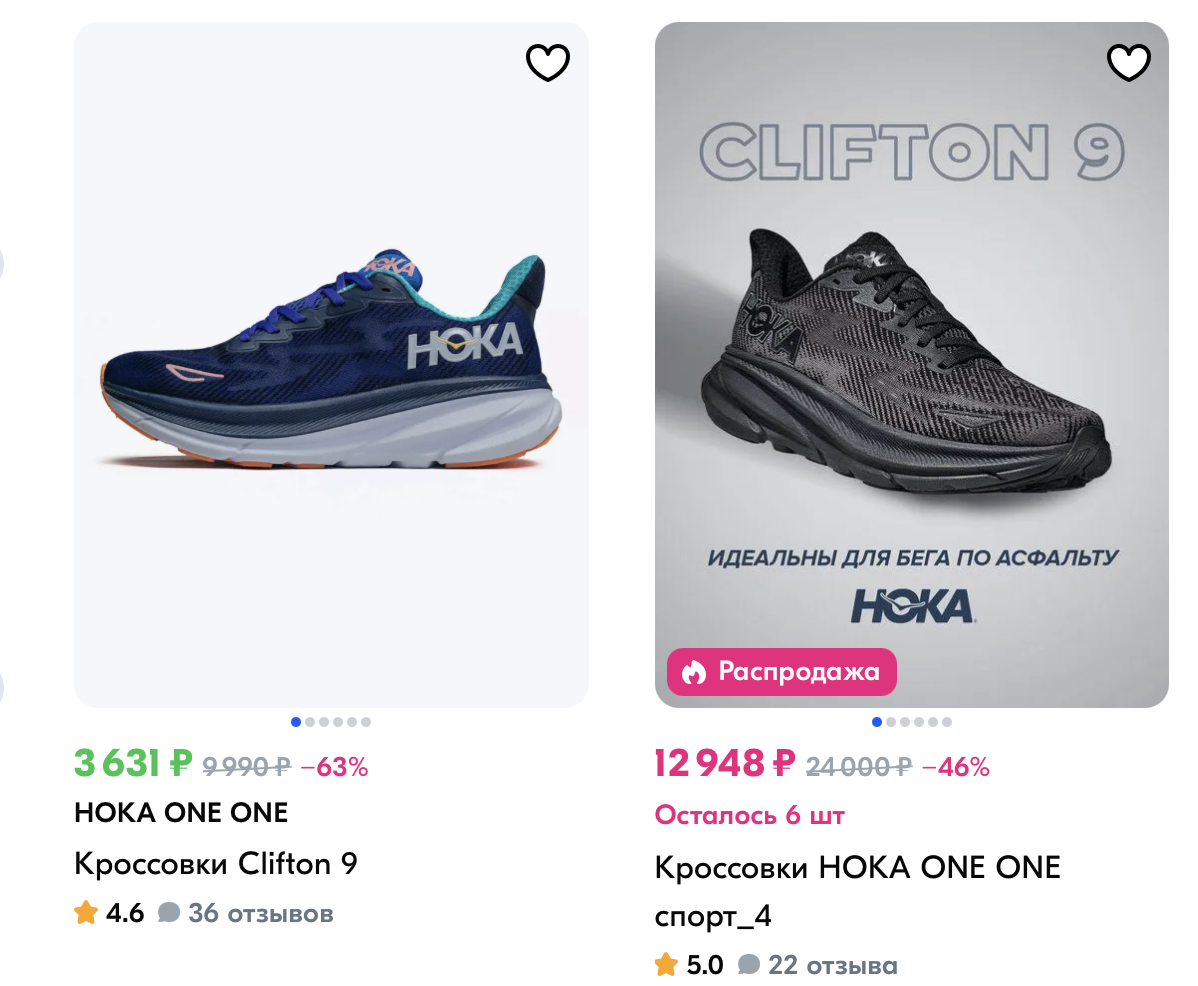Click the comment bubble beside 22 отзыва
Image resolution: width=1198 pixels, height=986 pixels.
[x=749, y=965]
